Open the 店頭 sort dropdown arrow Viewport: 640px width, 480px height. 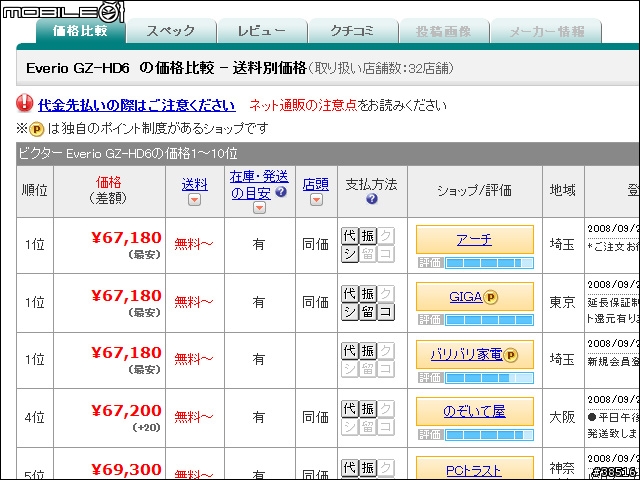pyautogui.click(x=316, y=200)
